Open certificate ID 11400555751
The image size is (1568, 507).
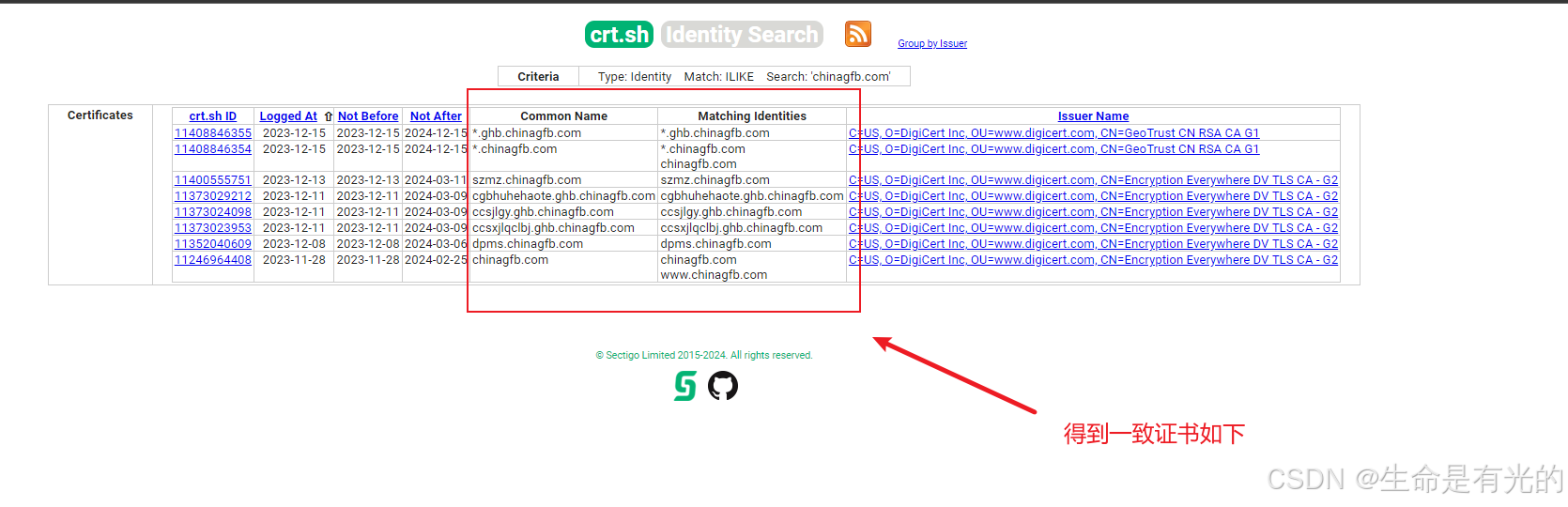213,180
